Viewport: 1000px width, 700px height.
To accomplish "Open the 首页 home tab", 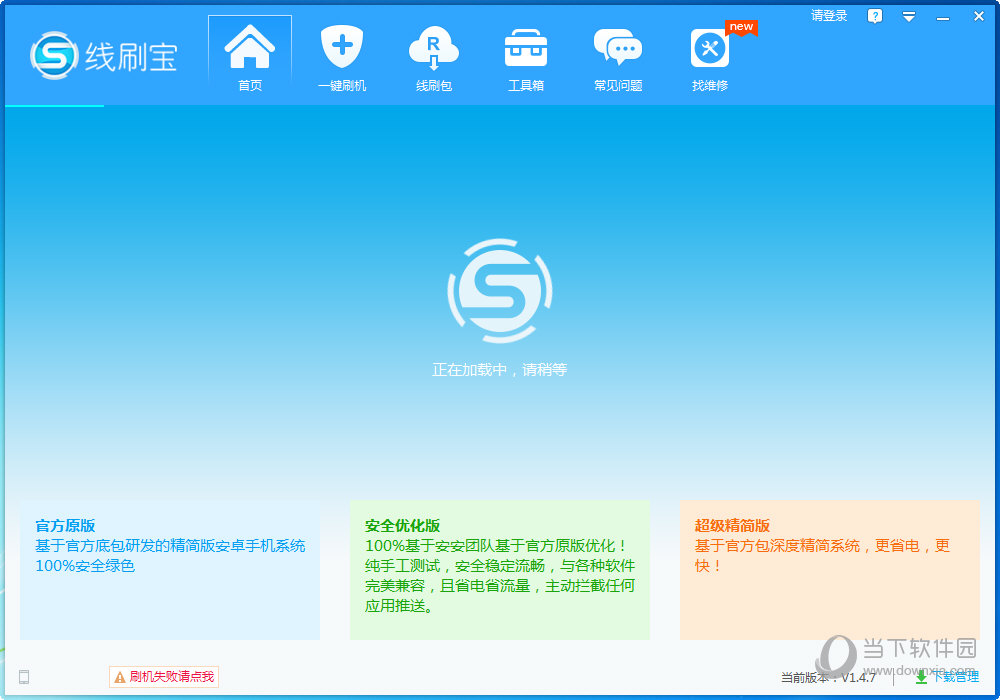I will point(250,59).
